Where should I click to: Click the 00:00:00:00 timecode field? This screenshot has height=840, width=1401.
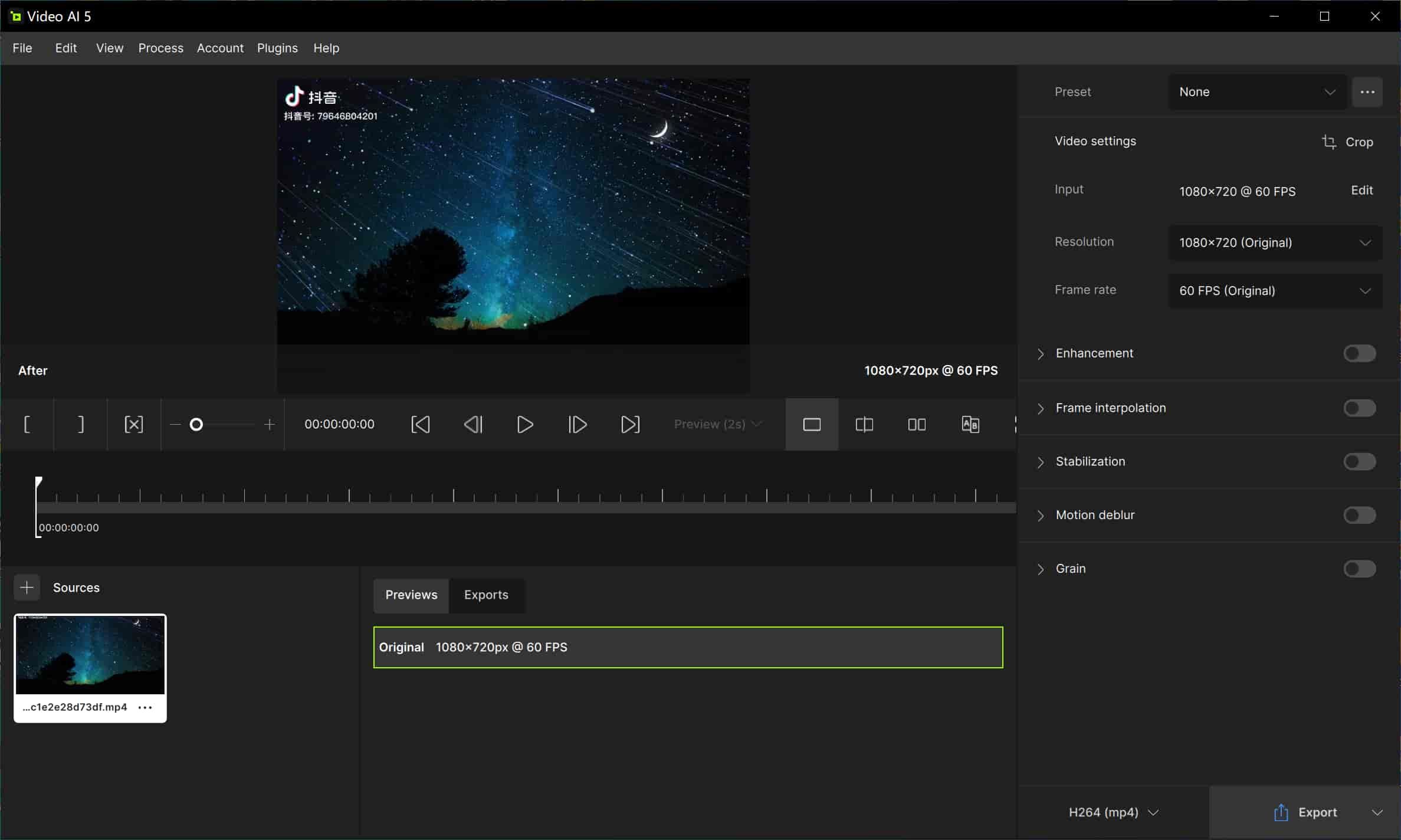click(339, 424)
